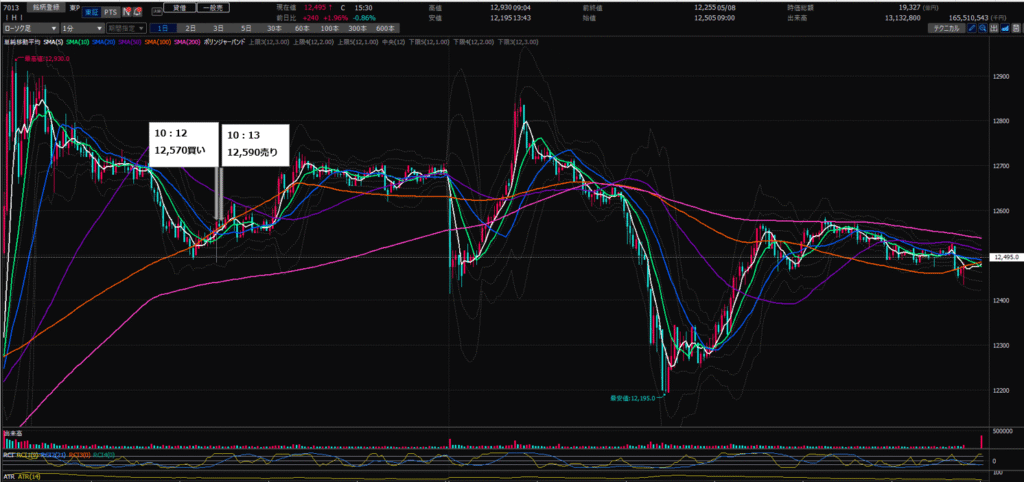Select the 30本 bar count tab
Image resolution: width=1024 pixels, height=482 pixels.
pyautogui.click(x=274, y=29)
